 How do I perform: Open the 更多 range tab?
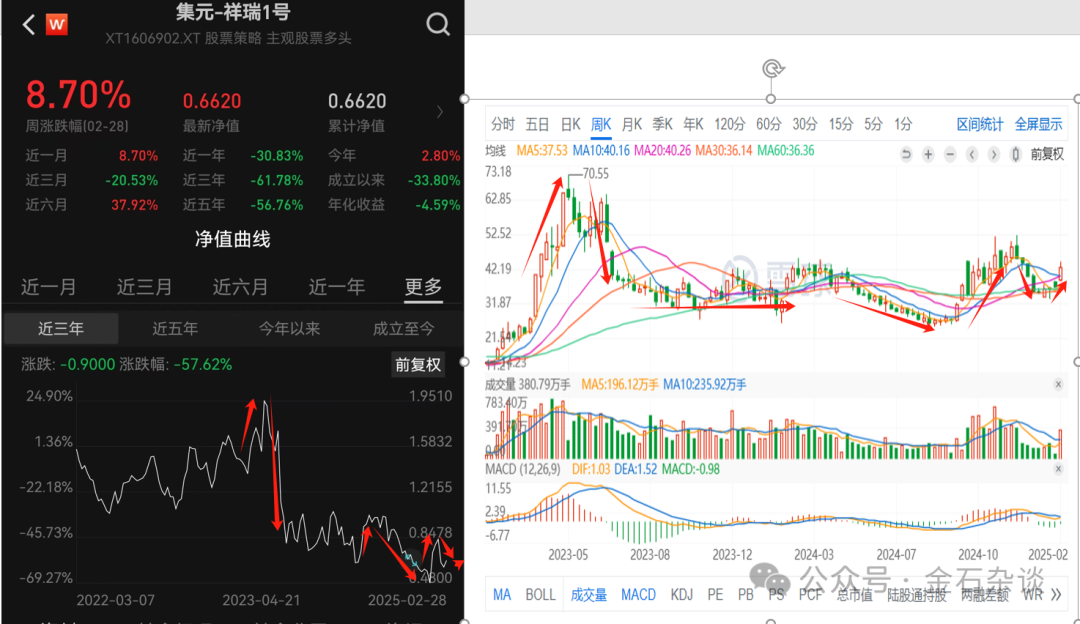423,287
